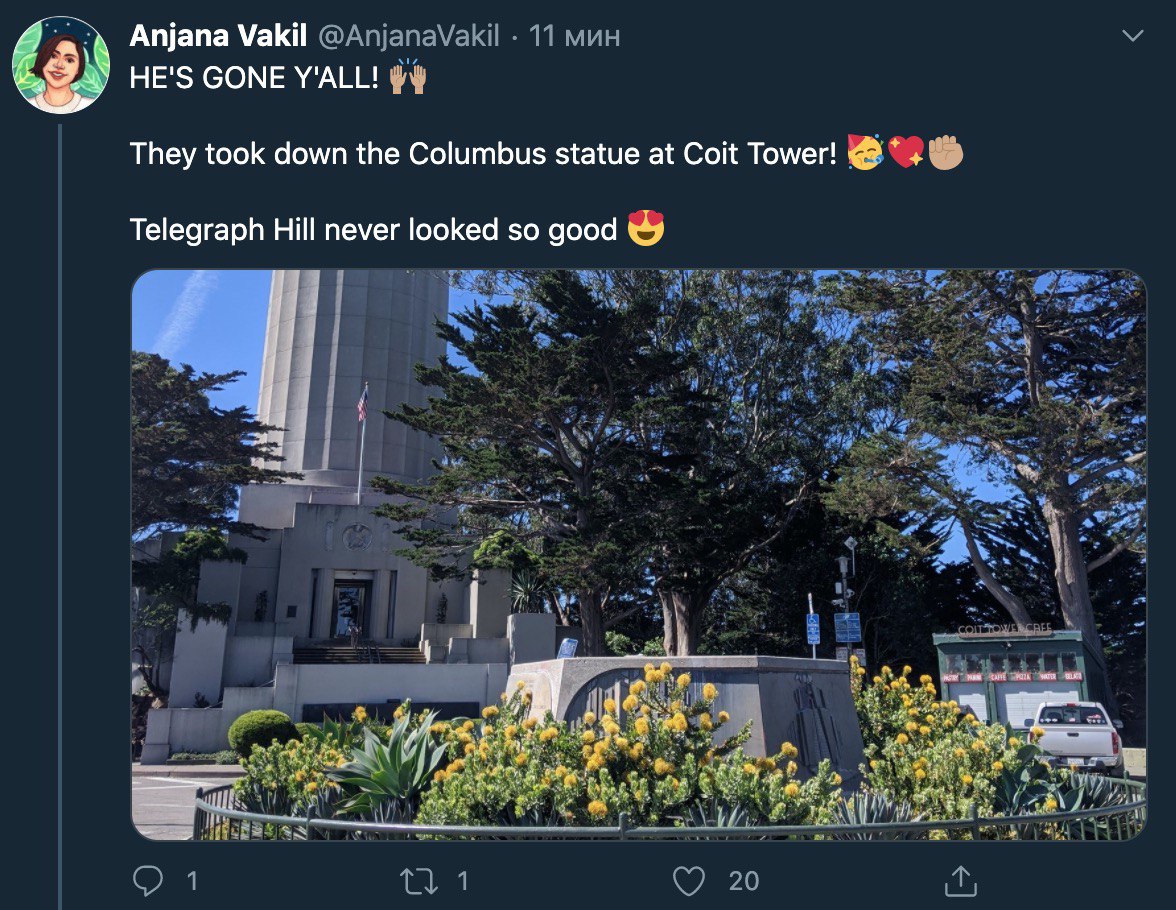Click the like count 20

tap(743, 881)
